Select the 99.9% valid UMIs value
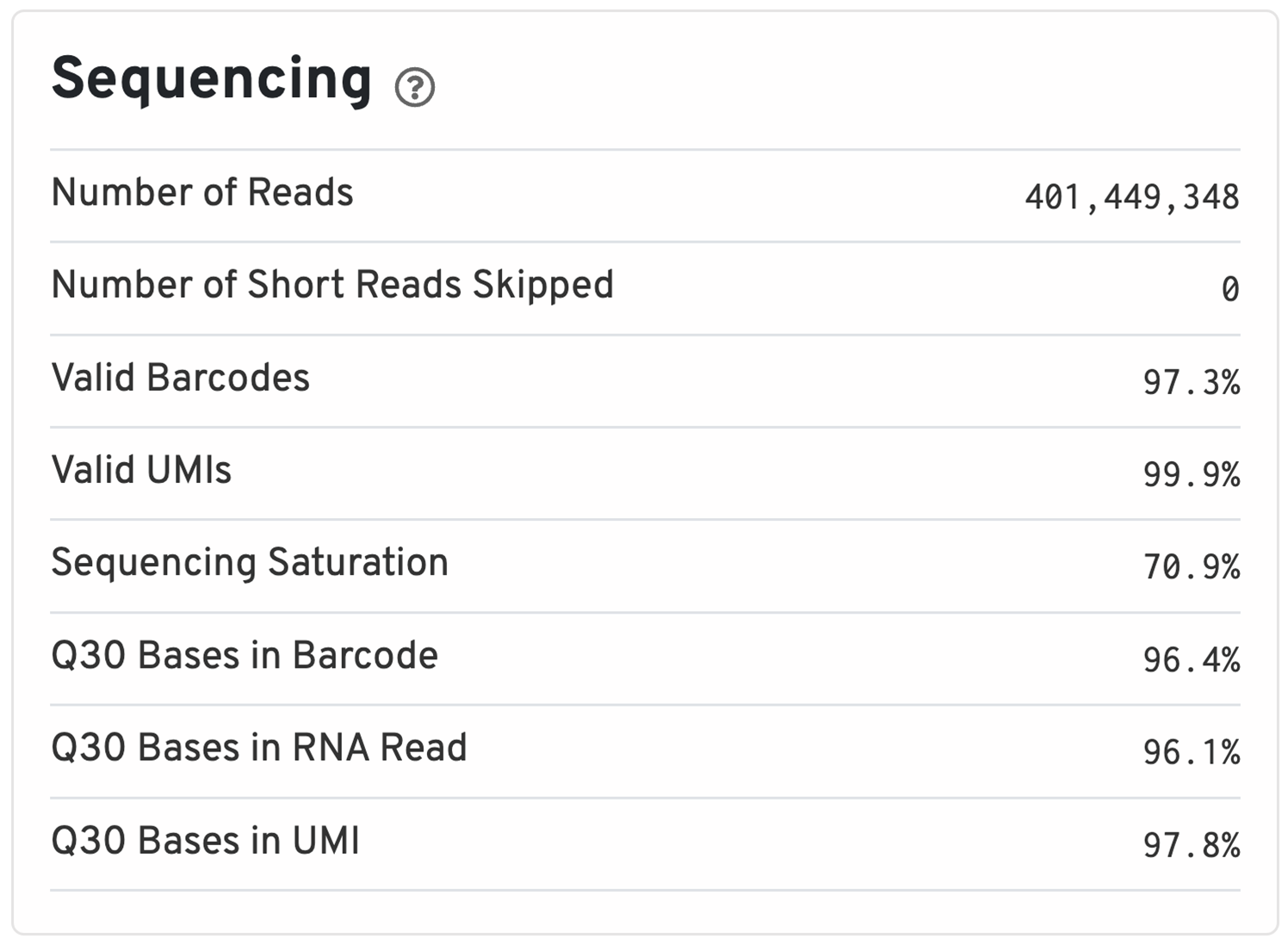 point(1191,475)
